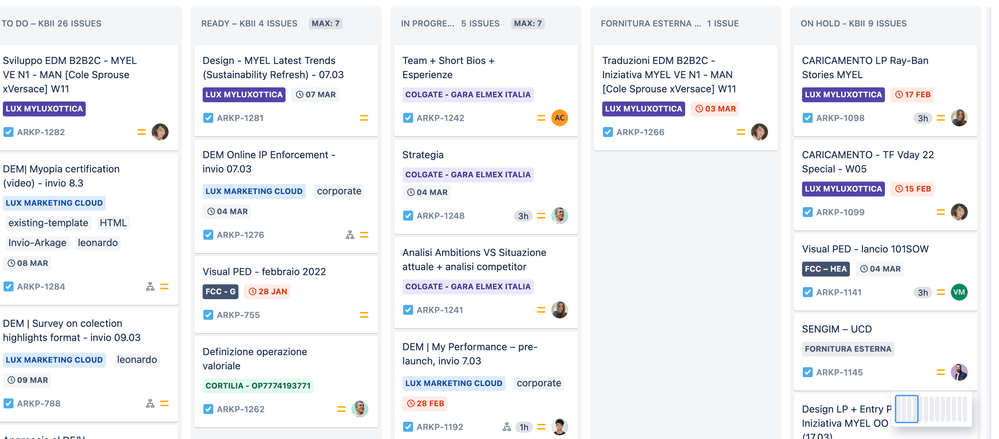
Task: Click medium priority icon on ARKP-1284
Action: pos(164,287)
